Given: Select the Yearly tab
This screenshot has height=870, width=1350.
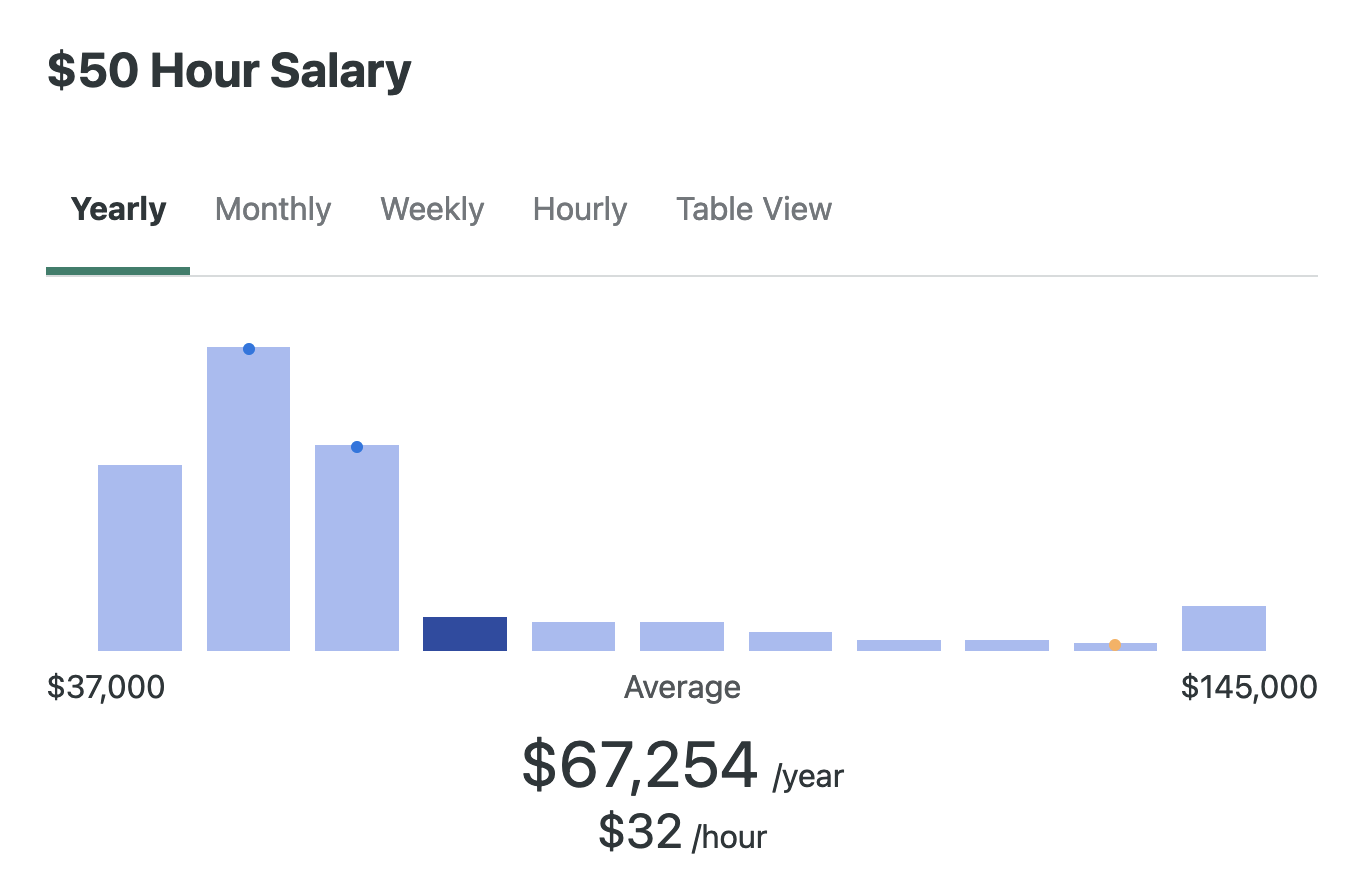Looking at the screenshot, I should 117,209.
